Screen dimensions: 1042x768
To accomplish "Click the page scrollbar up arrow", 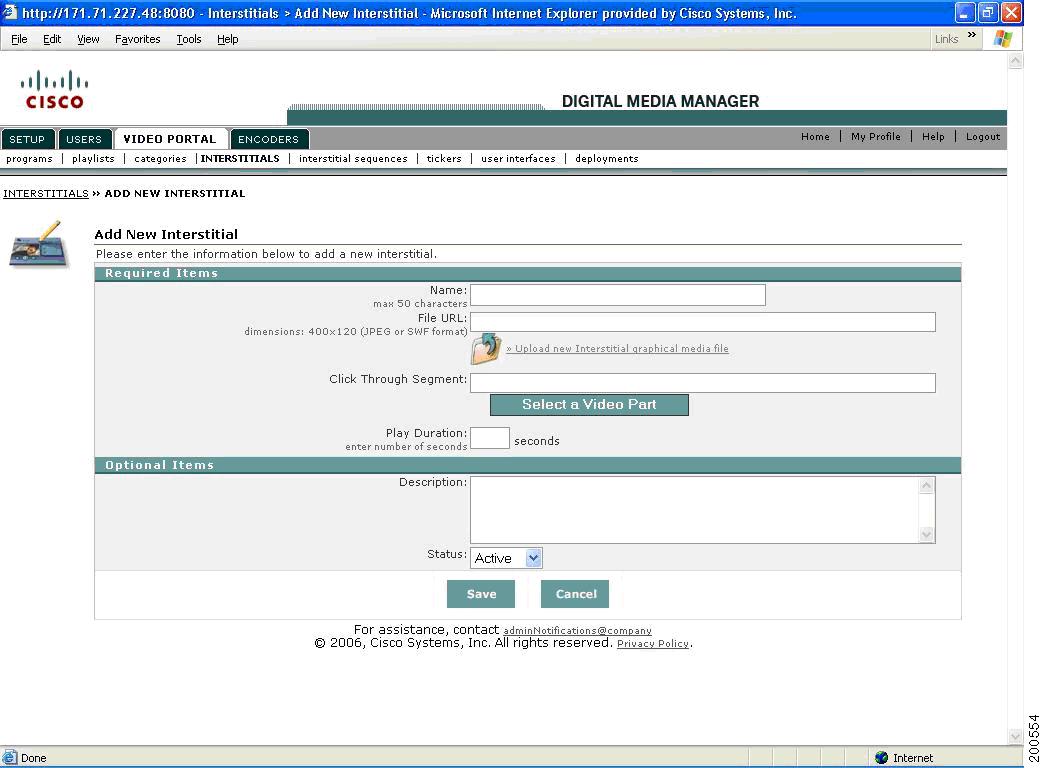I will click(x=1015, y=60).
